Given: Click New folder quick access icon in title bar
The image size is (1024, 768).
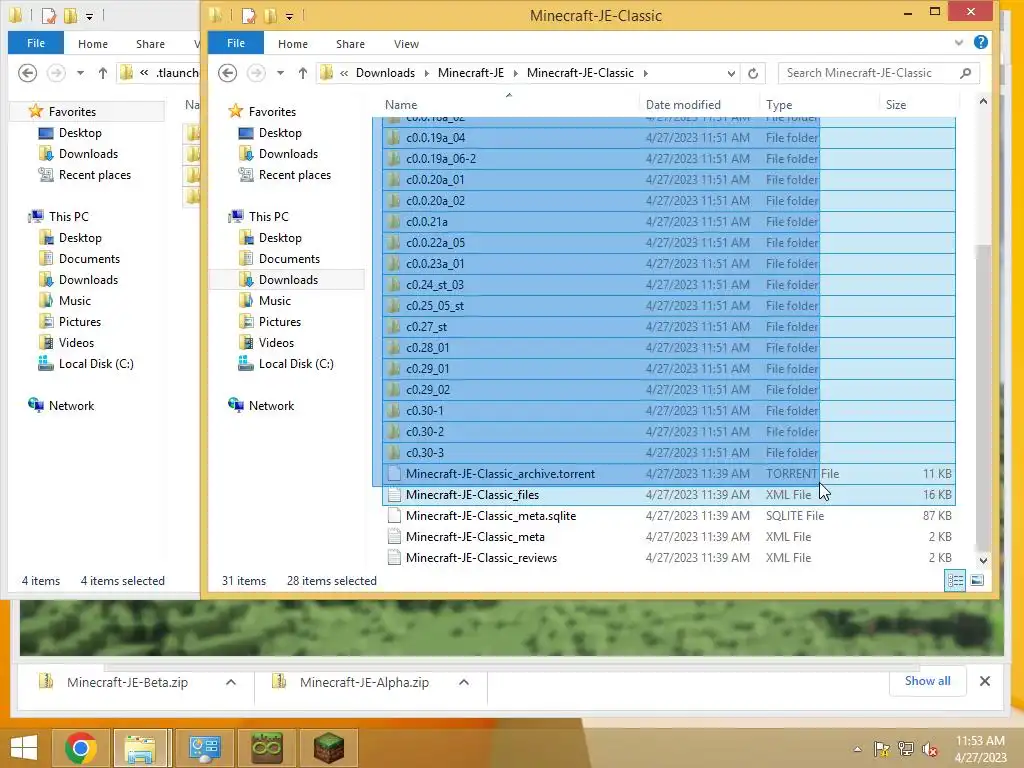Looking at the screenshot, I should [x=270, y=15].
